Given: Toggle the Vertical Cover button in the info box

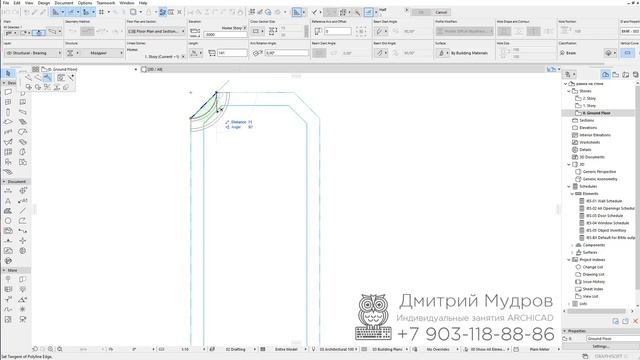Looking at the screenshot, I should click(628, 53).
